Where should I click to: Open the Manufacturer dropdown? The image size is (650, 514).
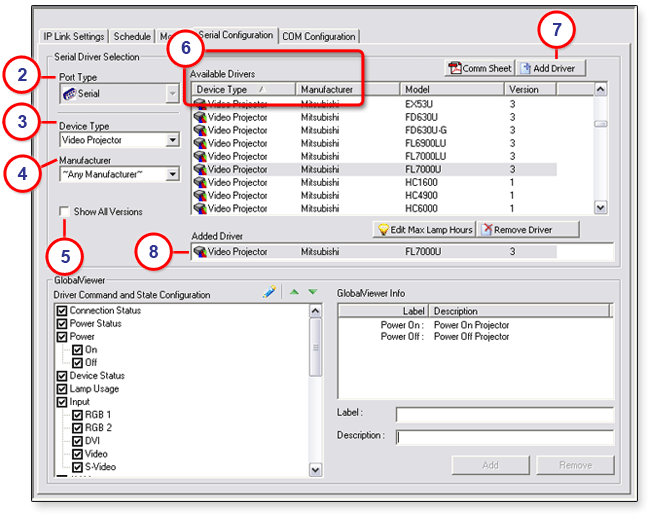173,174
